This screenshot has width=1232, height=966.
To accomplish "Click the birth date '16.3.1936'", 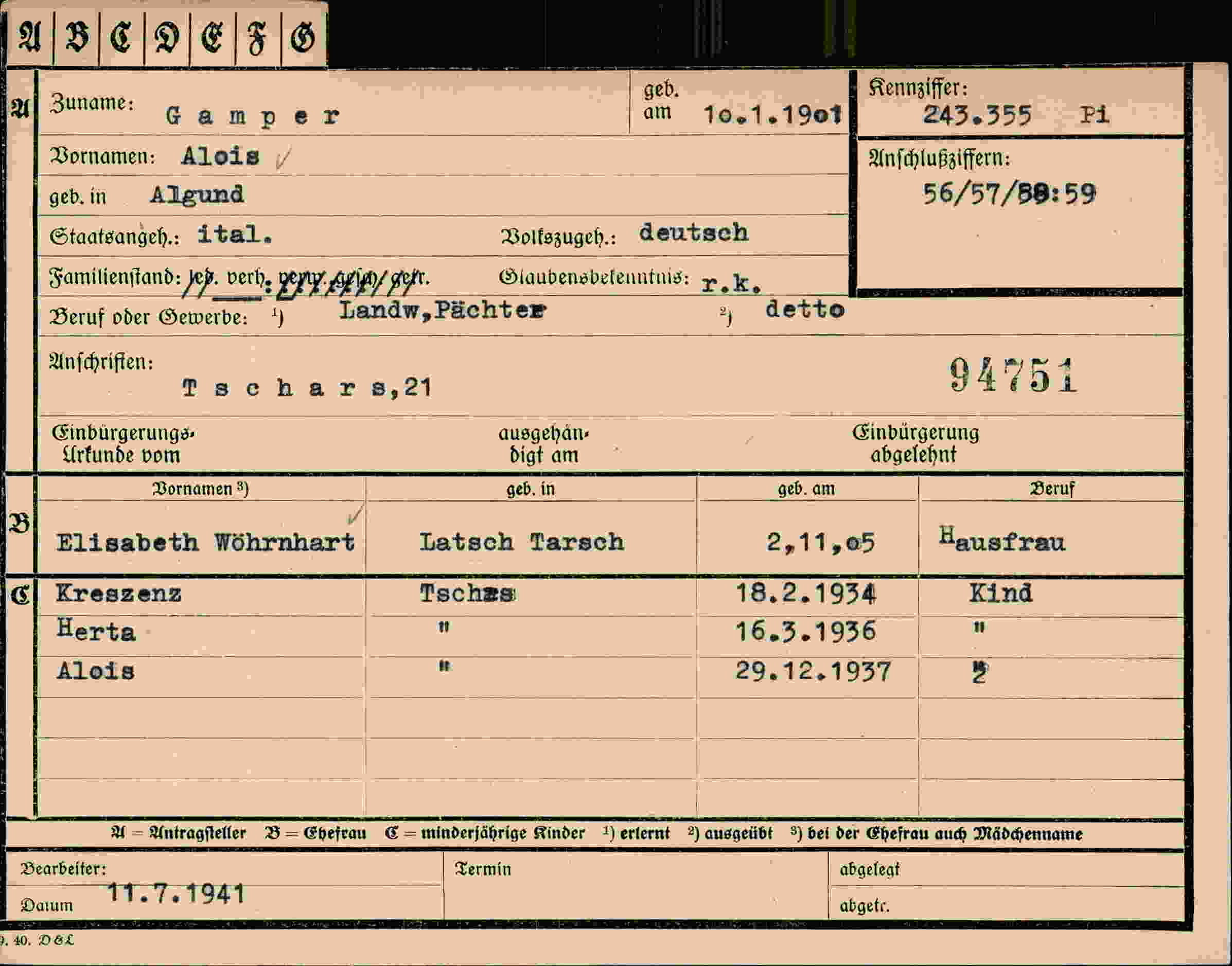I will (x=805, y=631).
